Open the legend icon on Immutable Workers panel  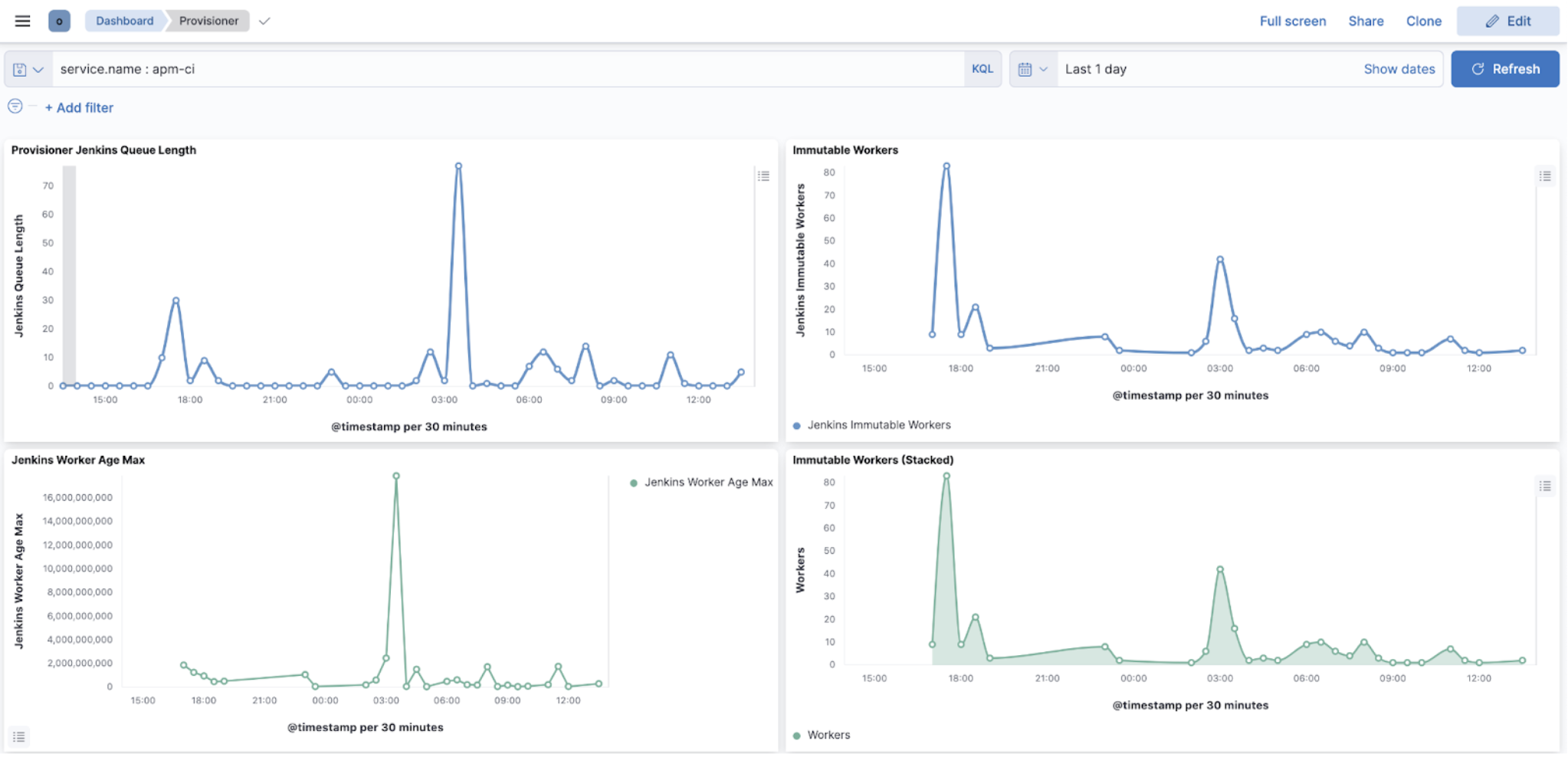pos(1546,175)
